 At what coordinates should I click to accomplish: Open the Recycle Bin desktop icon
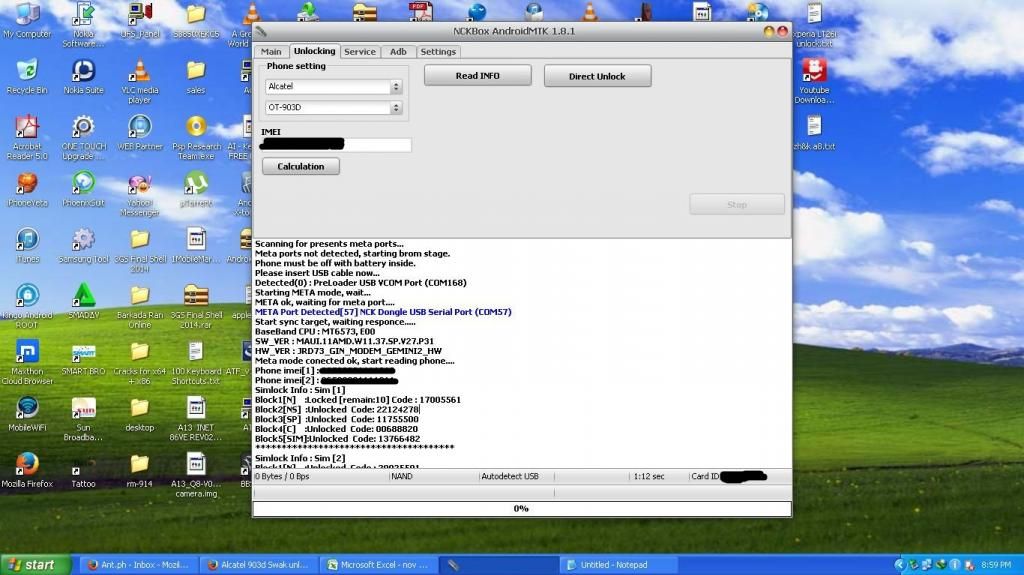pos(27,71)
